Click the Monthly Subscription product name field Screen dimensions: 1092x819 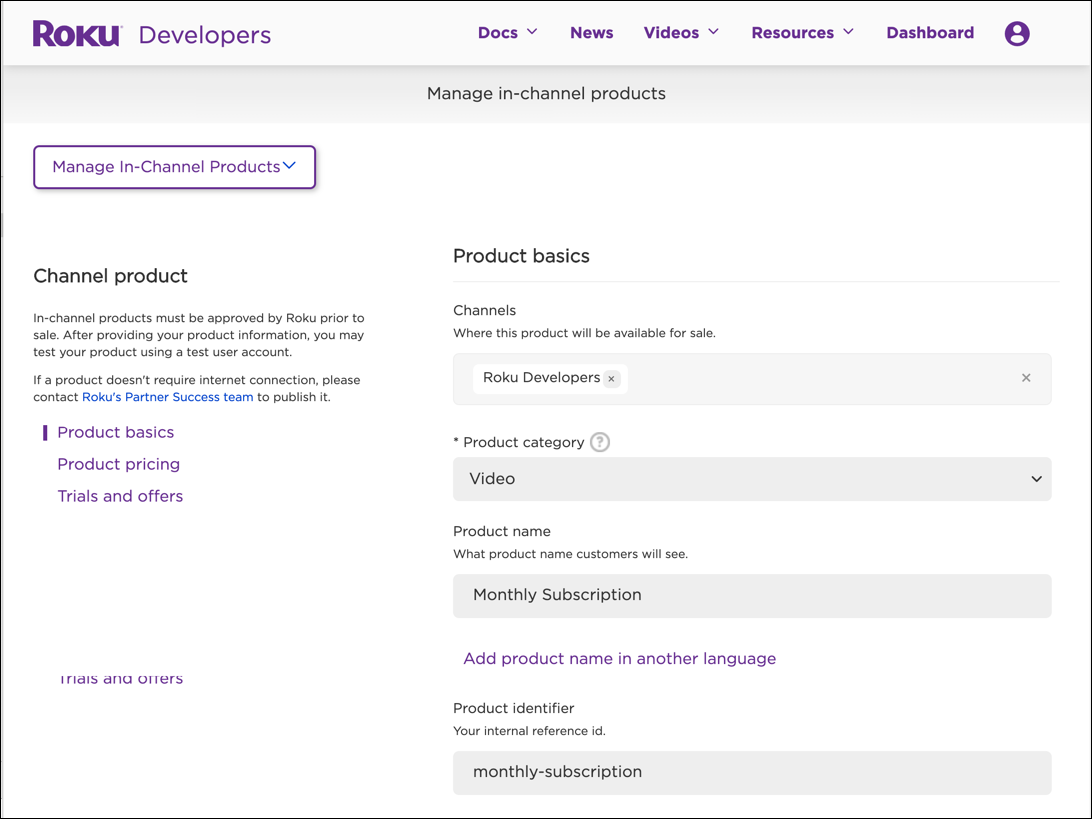point(752,594)
